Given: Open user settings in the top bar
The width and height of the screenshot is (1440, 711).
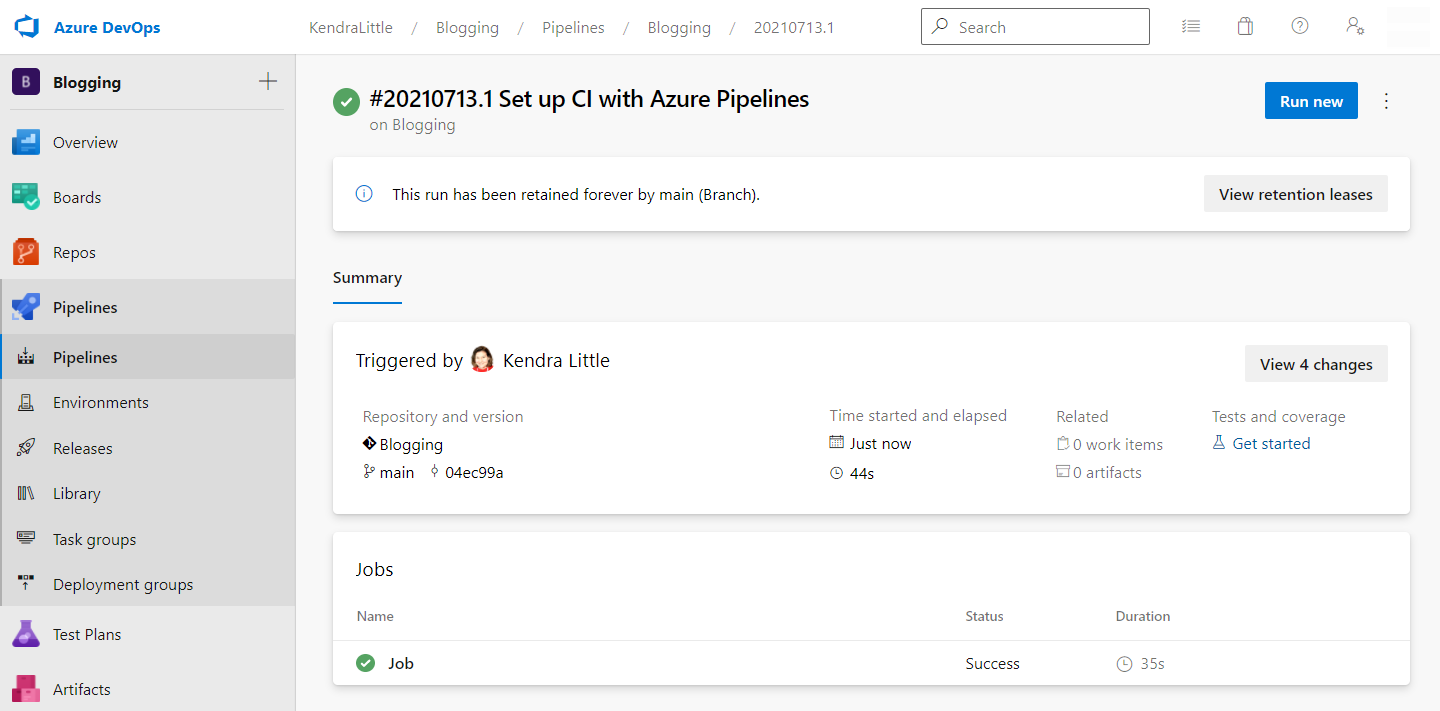Looking at the screenshot, I should pyautogui.click(x=1355, y=26).
